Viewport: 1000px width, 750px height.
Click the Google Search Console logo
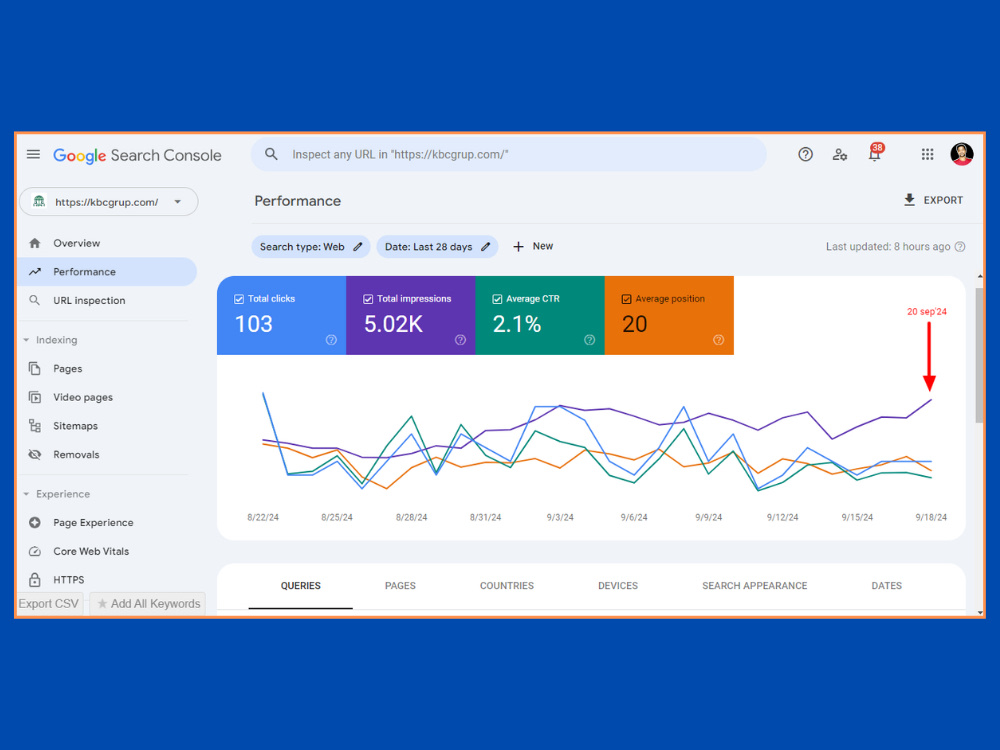[x=137, y=155]
